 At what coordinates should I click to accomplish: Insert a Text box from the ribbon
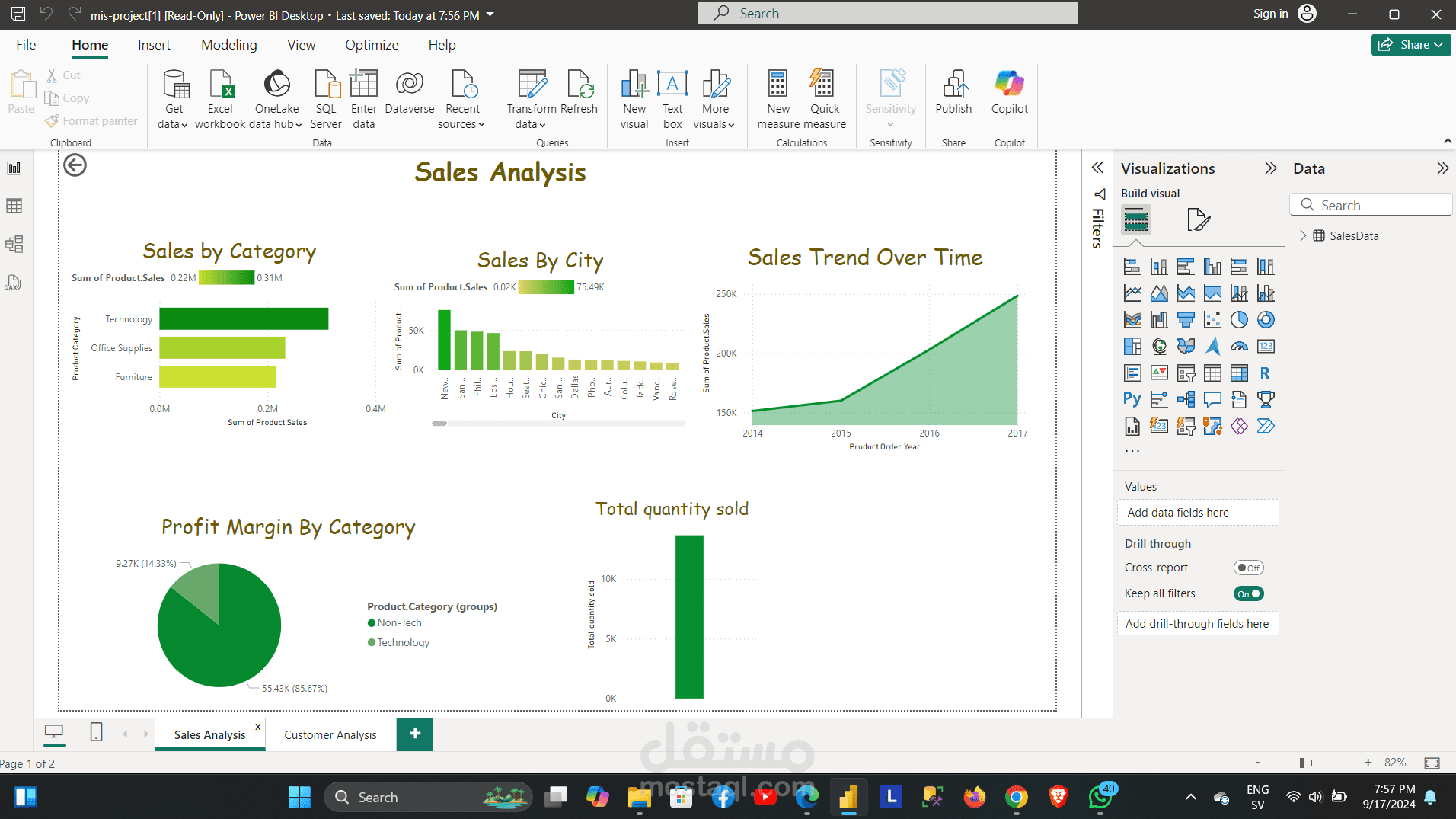672,100
